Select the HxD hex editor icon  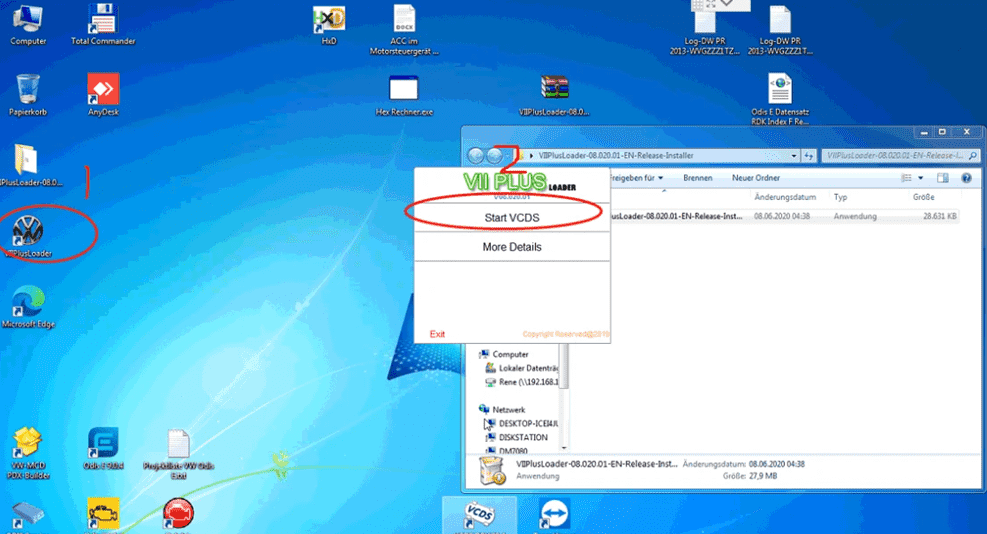(x=328, y=22)
